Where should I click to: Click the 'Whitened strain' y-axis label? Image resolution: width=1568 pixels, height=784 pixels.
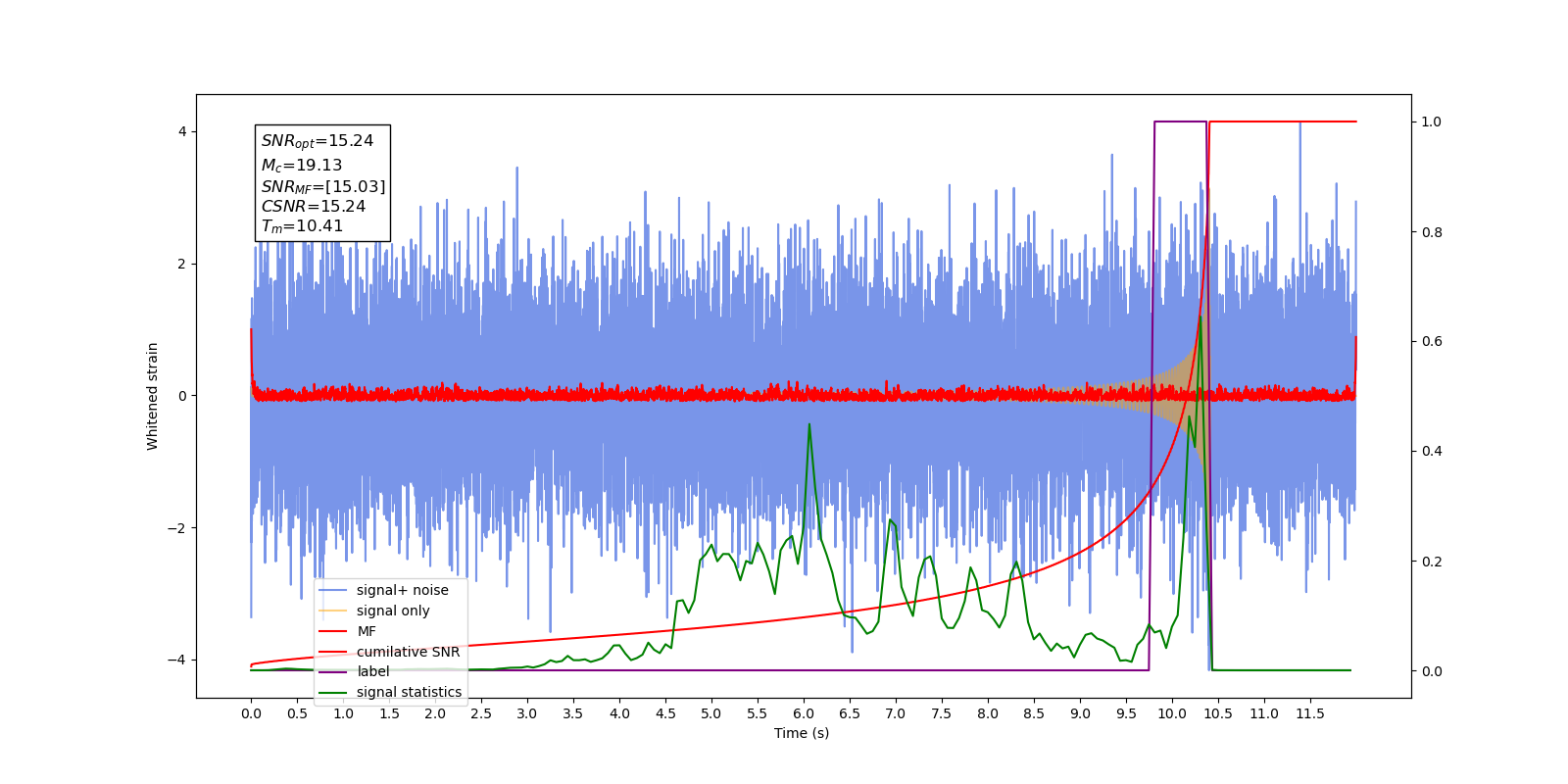[152, 396]
